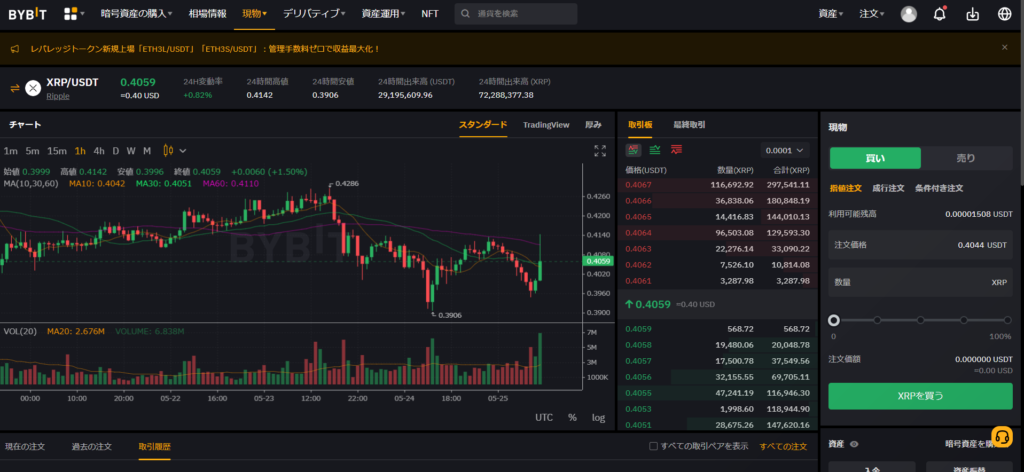This screenshot has height=472, width=1024.
Task: Show asks-only order book view
Action: pyautogui.click(x=676, y=149)
